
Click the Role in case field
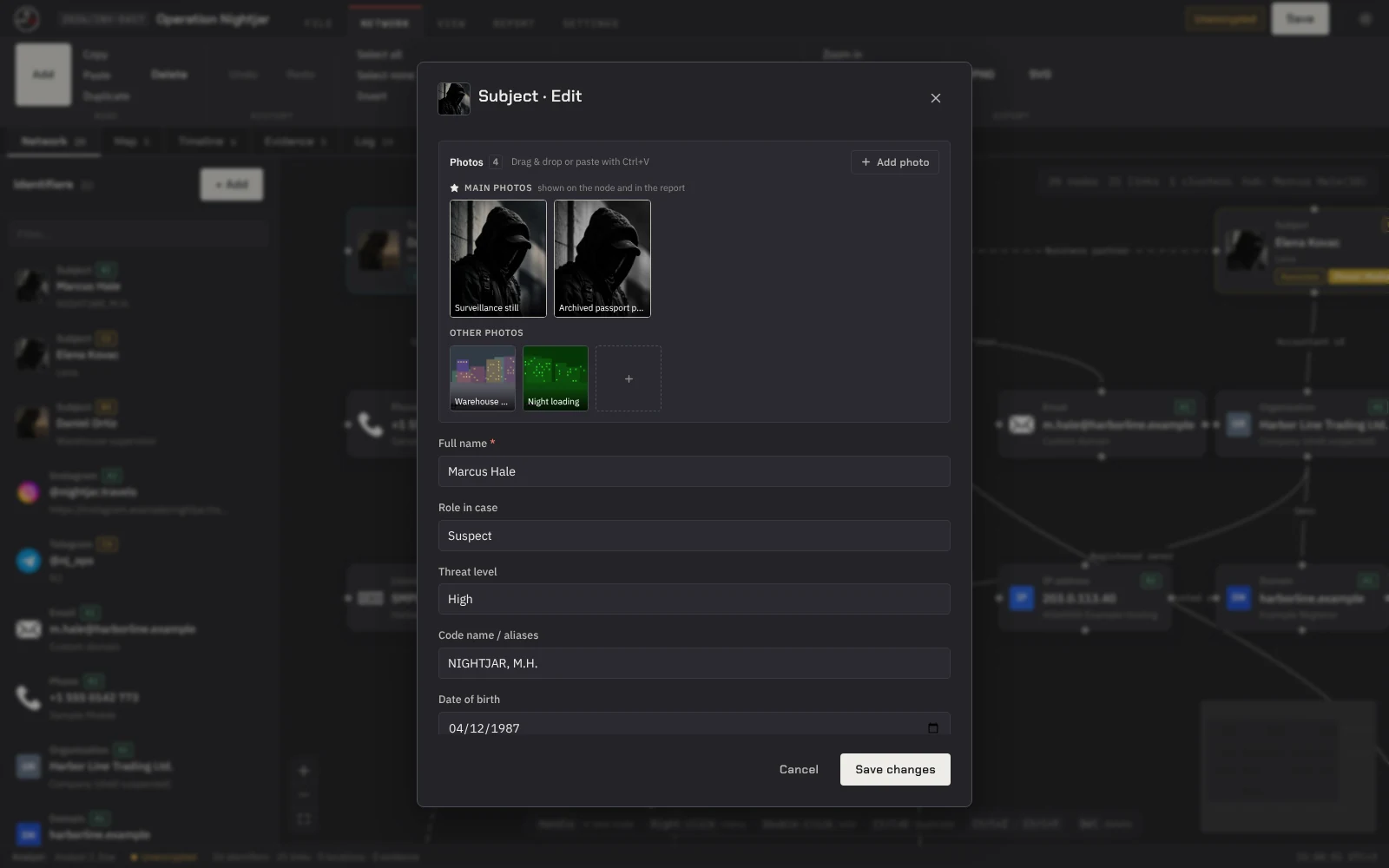694,536
